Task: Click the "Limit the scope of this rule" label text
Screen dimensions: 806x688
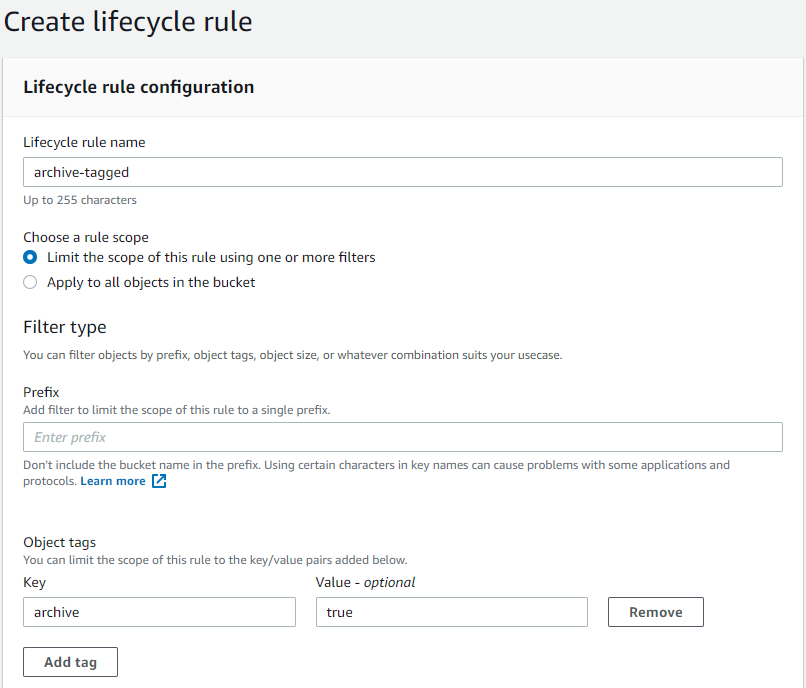Action: click(x=211, y=257)
